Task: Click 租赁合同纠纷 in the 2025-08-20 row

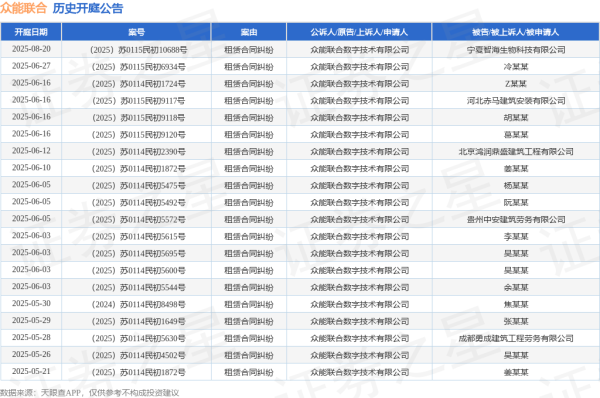Action: coord(249,50)
